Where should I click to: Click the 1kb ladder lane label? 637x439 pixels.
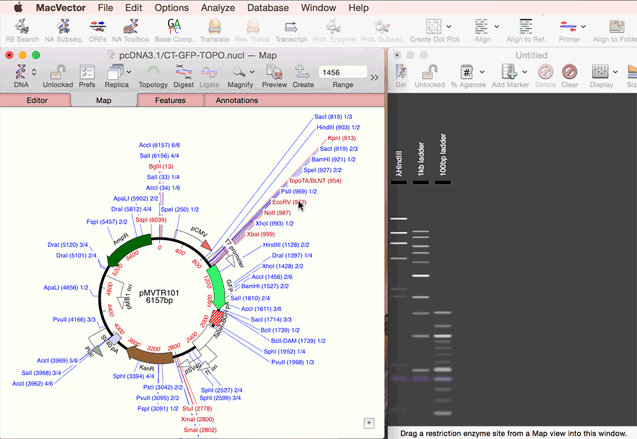pyautogui.click(x=421, y=159)
